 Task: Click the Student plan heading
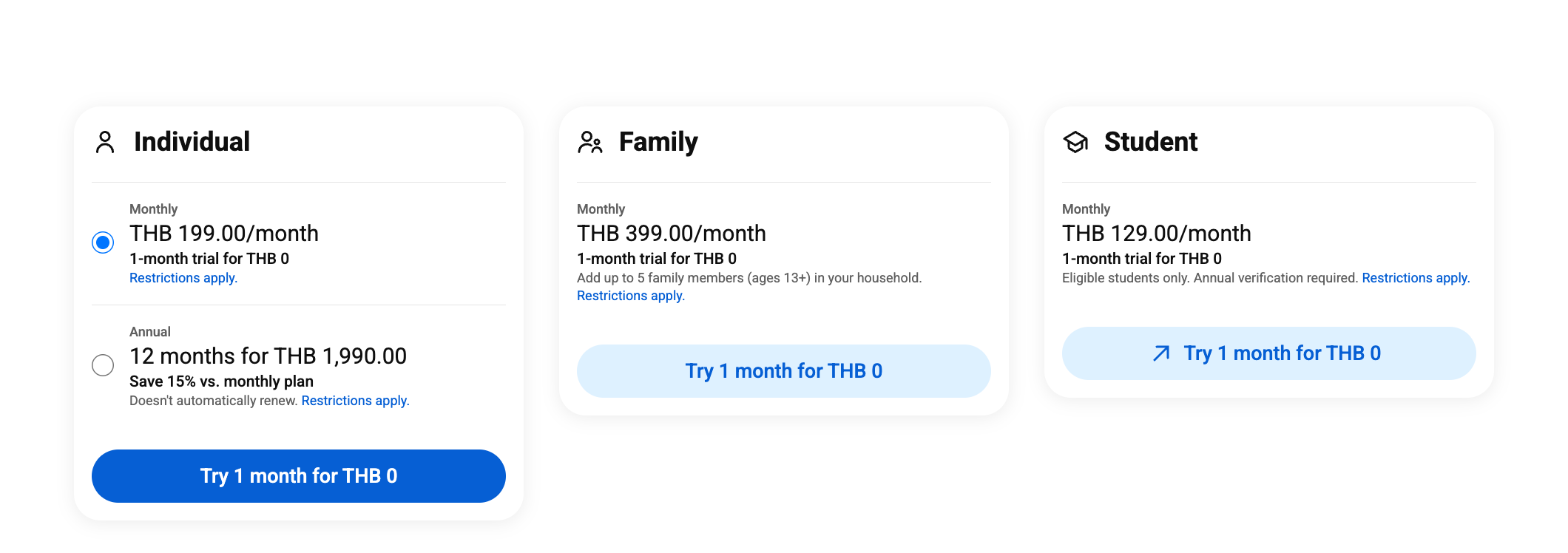click(1151, 142)
